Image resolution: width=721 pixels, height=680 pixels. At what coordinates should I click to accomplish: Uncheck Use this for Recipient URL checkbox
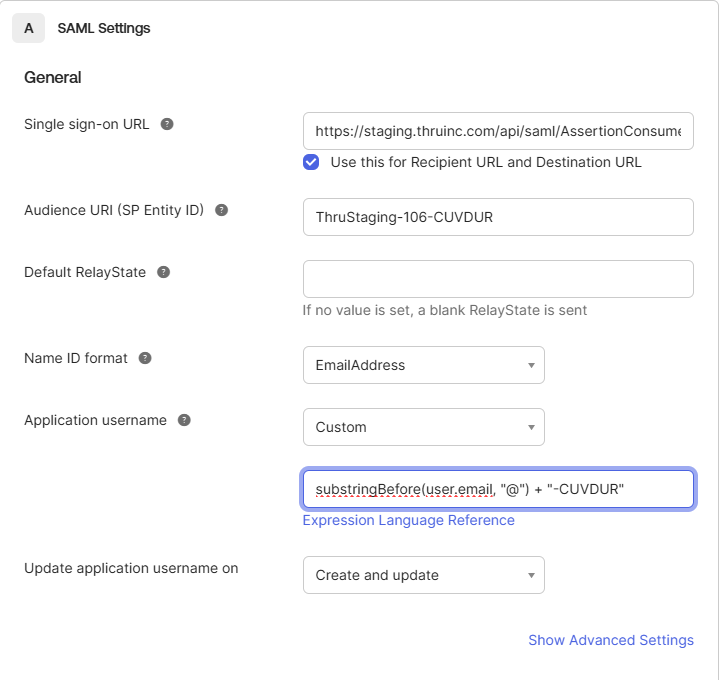point(311,162)
